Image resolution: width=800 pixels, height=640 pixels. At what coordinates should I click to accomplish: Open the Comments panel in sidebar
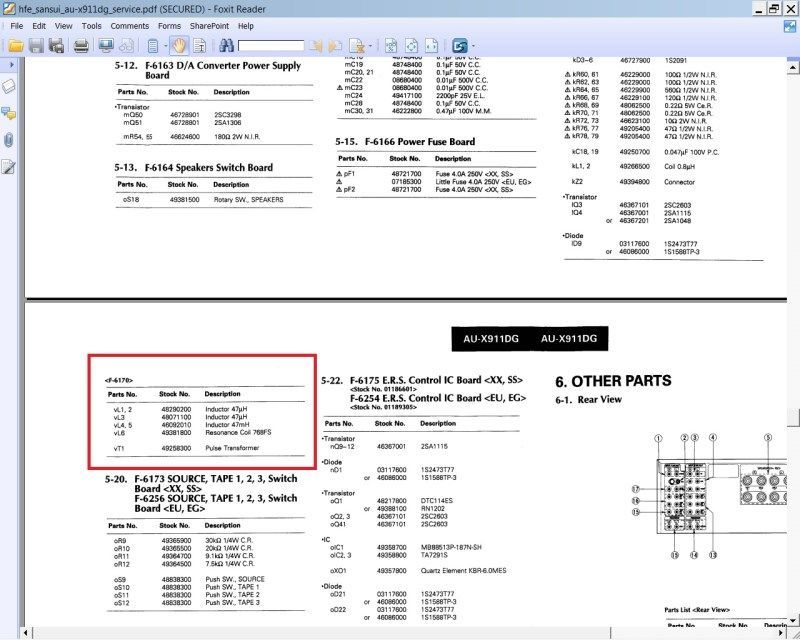(x=9, y=113)
